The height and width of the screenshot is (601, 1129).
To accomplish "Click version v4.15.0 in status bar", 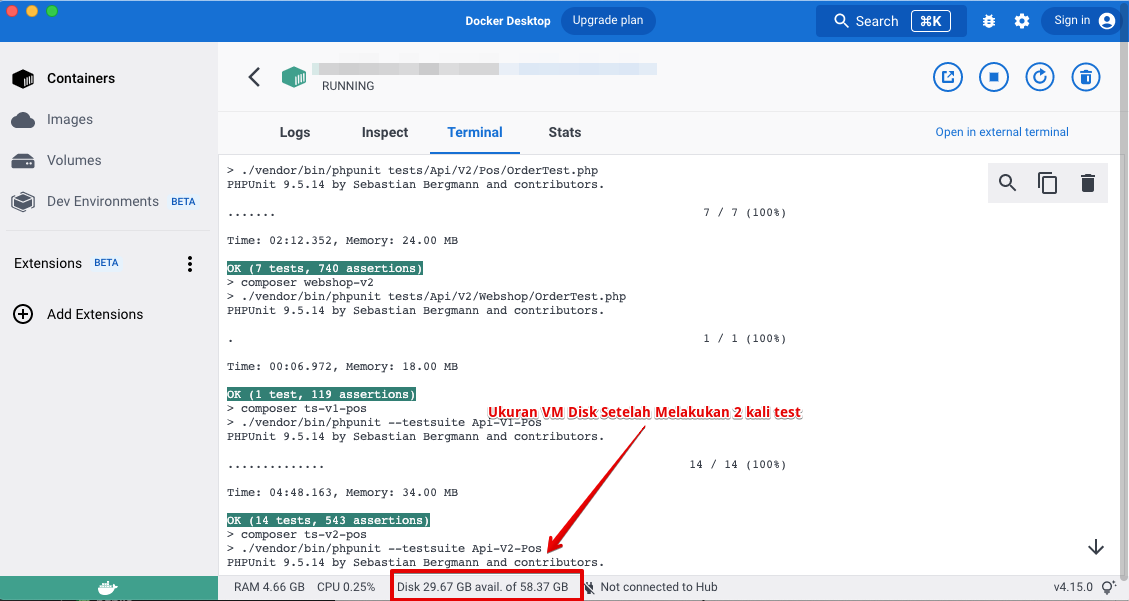I will [1072, 587].
